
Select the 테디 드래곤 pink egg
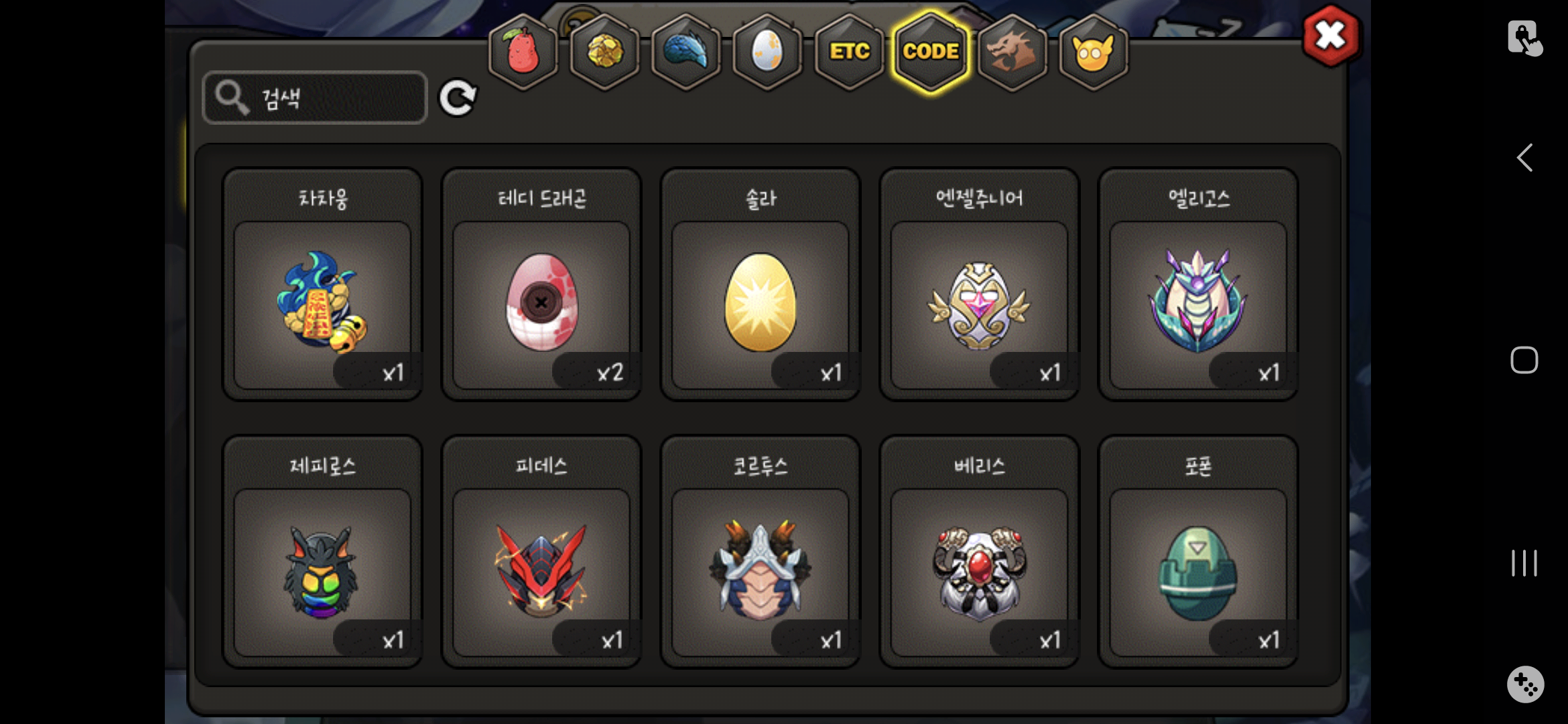(x=541, y=285)
